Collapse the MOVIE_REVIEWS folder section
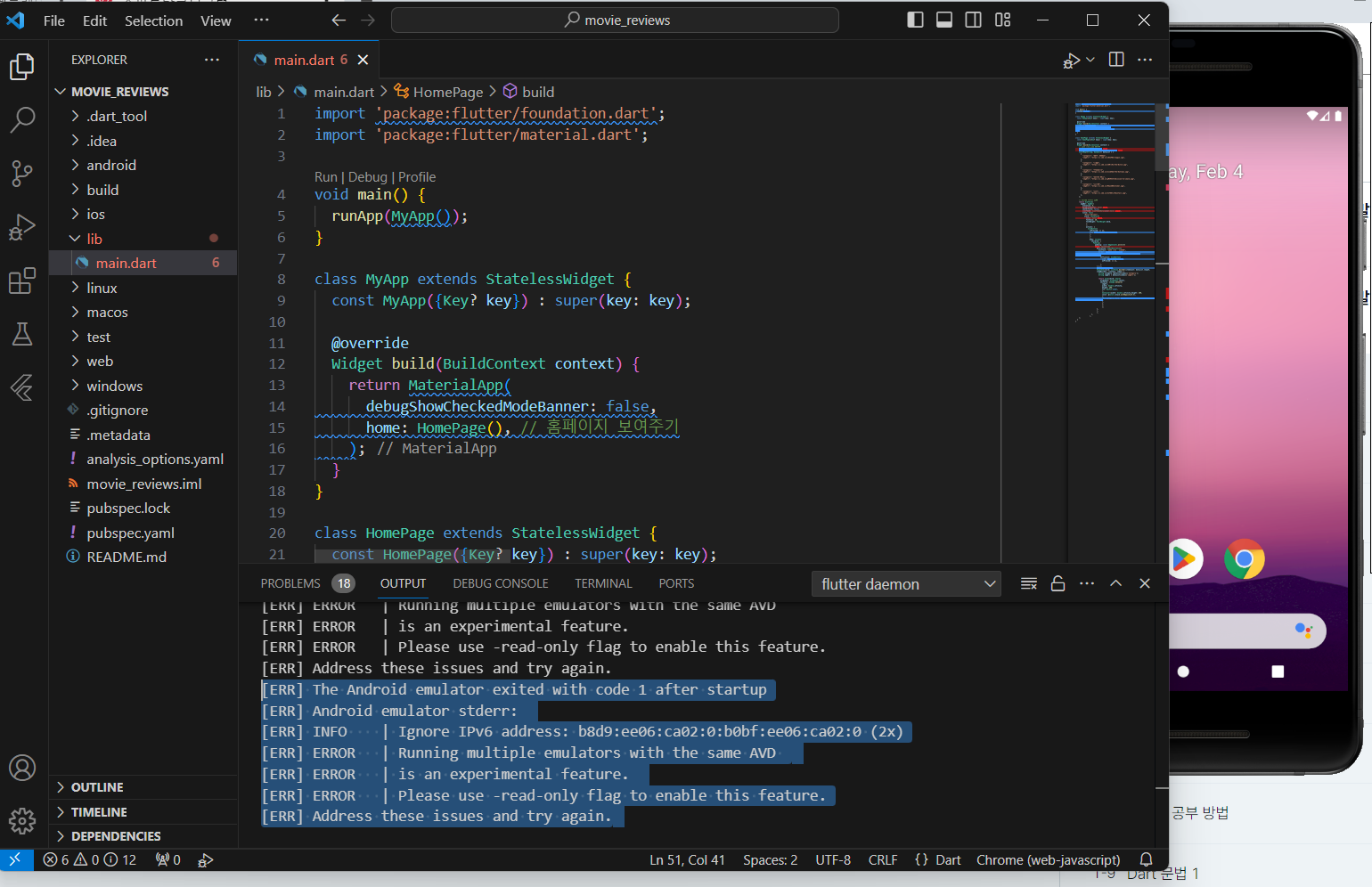 143,92
